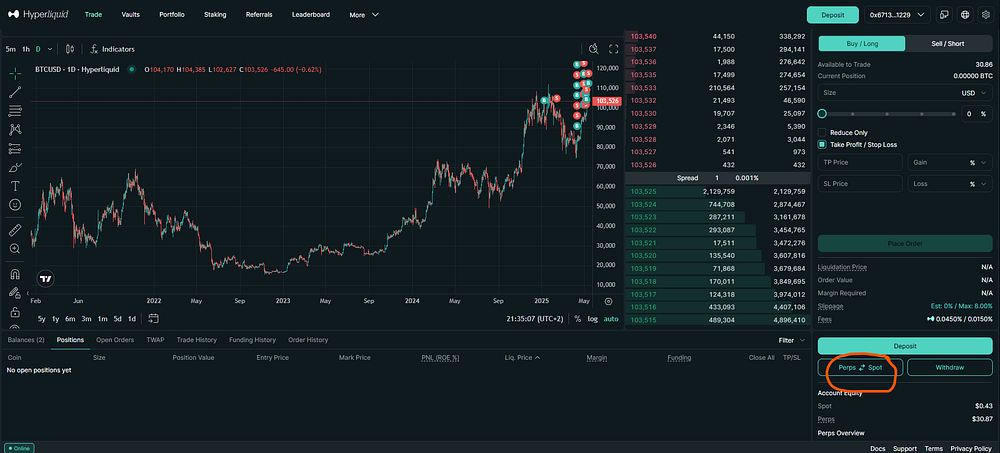1000x453 pixels.
Task: Select the 5m chart interval
Action: pos(11,49)
